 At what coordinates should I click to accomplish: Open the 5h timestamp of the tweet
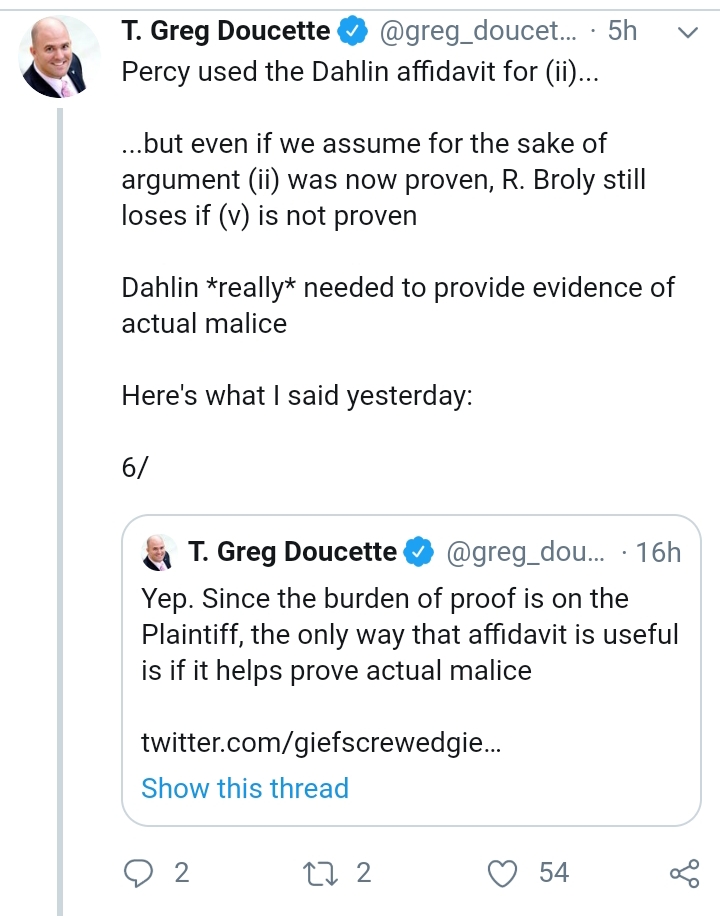[622, 31]
